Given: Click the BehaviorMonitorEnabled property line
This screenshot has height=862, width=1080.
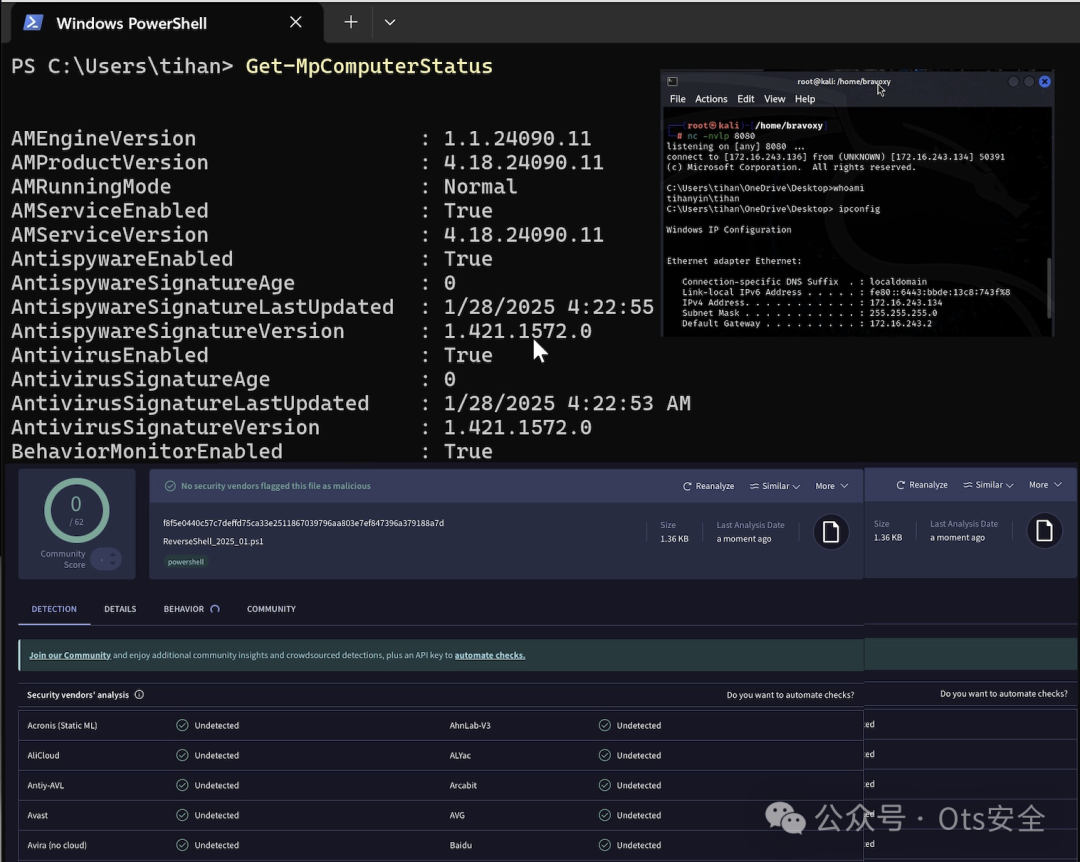Looking at the screenshot, I should [251, 452].
